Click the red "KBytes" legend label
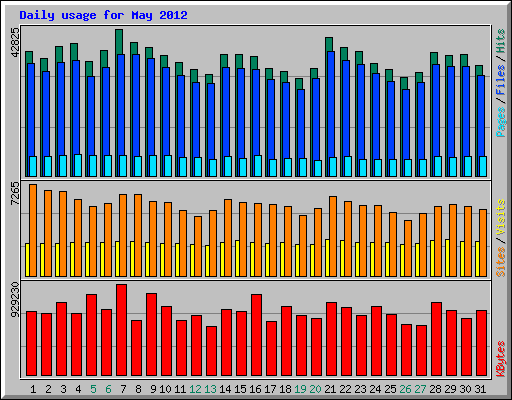Viewport: 512px width, 400px height. [501, 359]
